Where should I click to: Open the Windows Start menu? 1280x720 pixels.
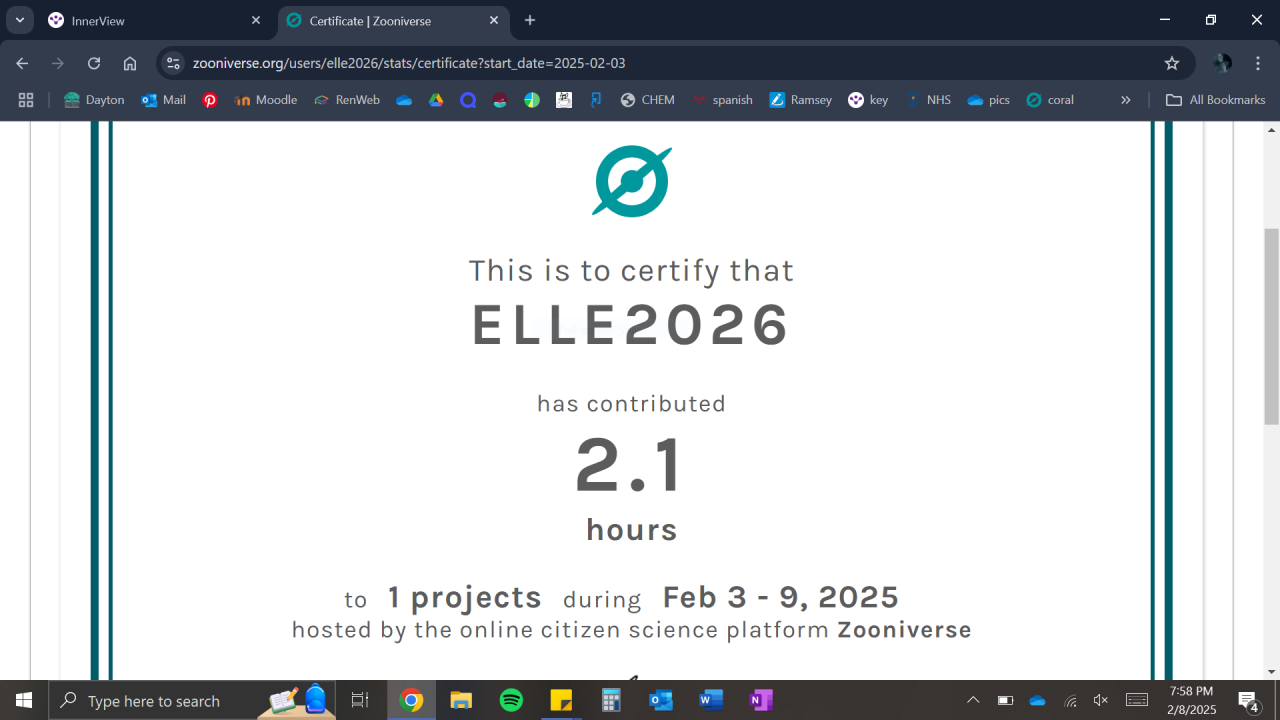coord(24,700)
